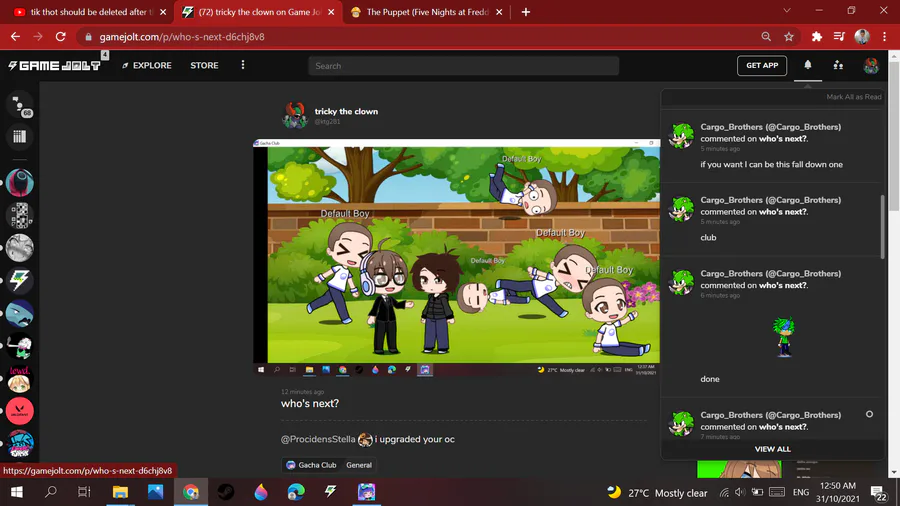Open the Gacha Club screenshot image
Viewport: 900px width, 506px height.
[457, 258]
